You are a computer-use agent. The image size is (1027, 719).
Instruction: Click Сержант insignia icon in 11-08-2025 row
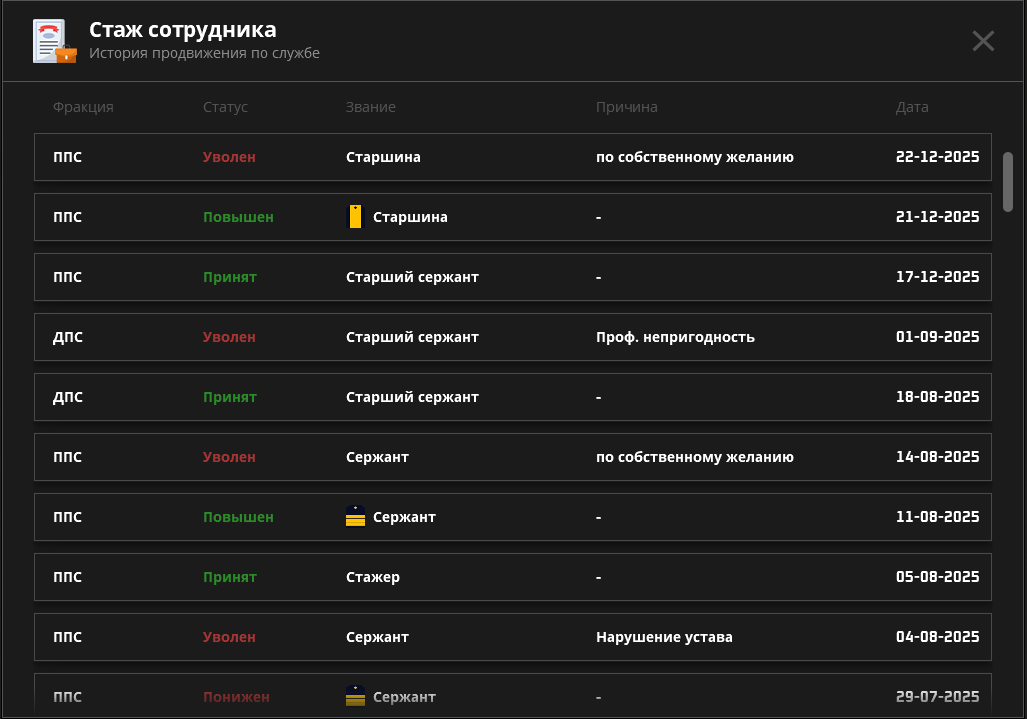[x=355, y=517]
